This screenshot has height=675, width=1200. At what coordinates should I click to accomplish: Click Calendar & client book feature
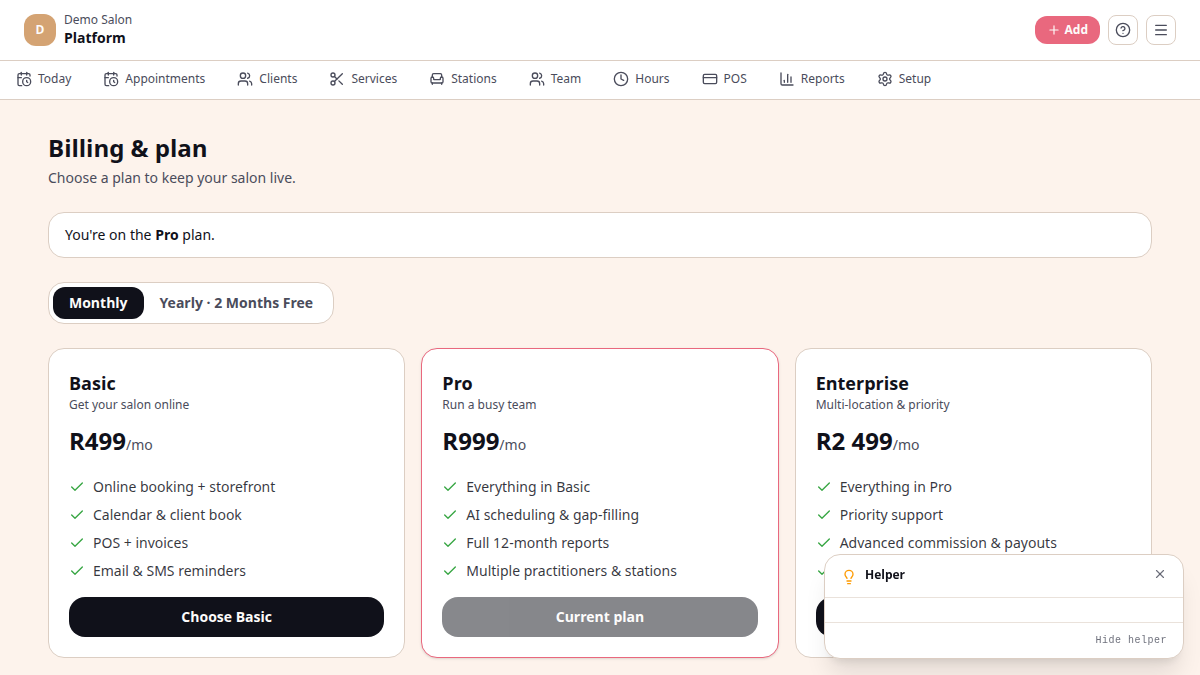167,515
